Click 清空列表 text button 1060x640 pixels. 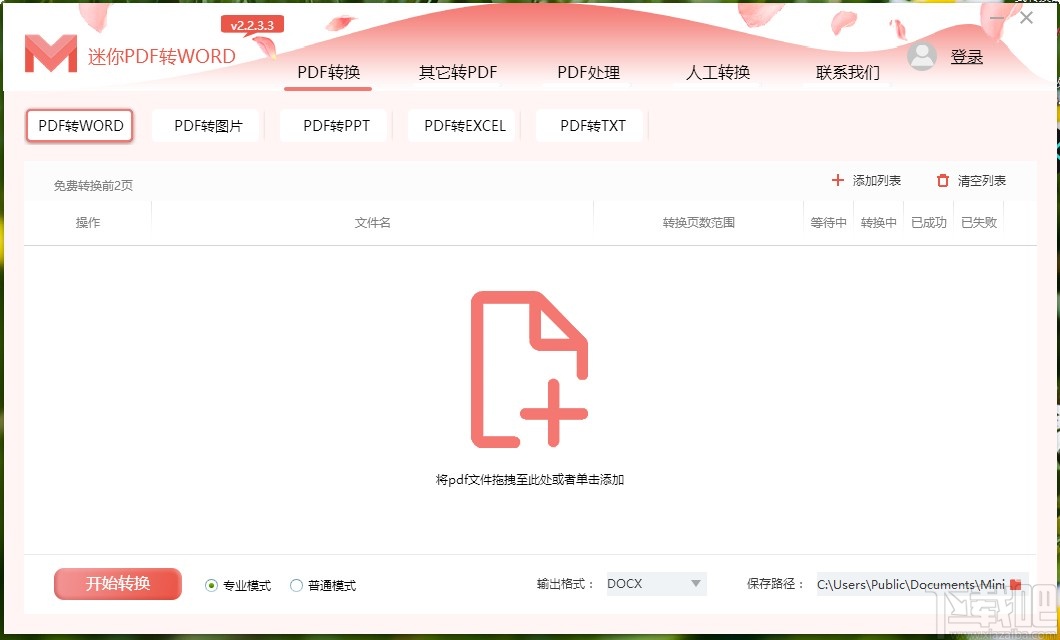point(982,180)
